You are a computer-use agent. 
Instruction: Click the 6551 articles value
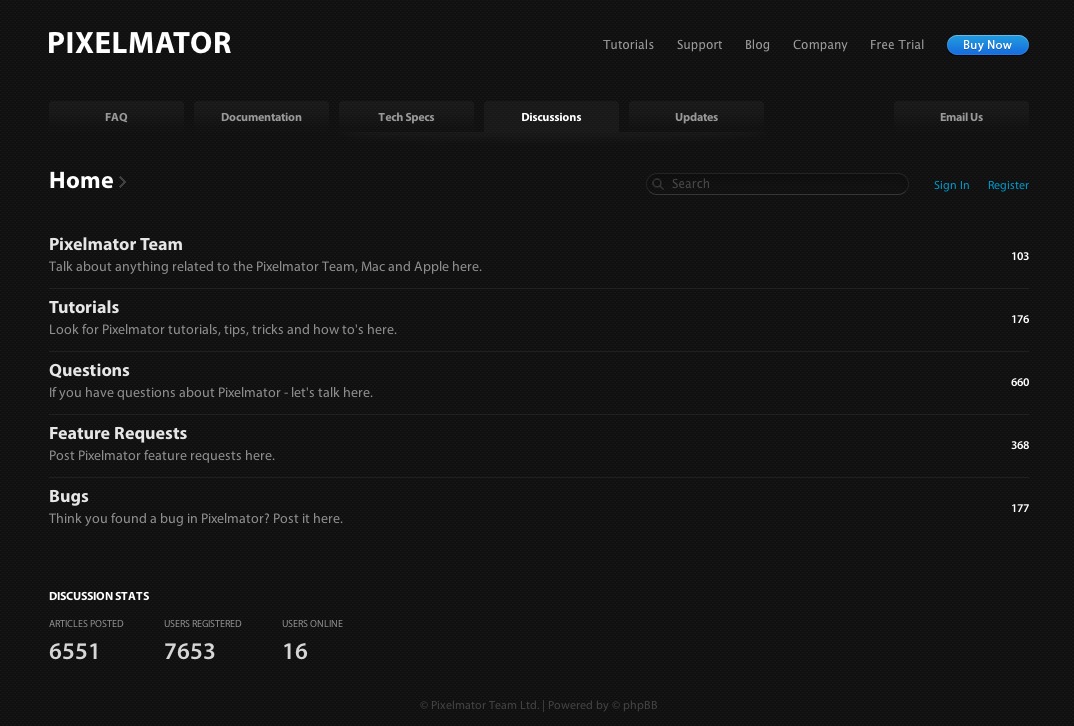[74, 651]
